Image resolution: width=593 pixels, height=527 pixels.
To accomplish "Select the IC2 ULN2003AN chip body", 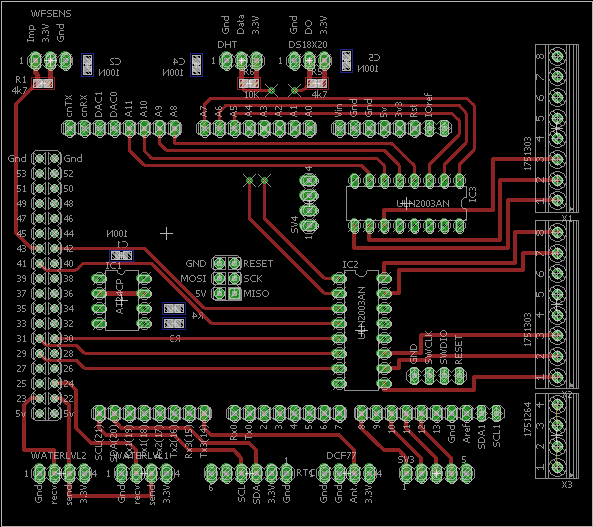I will click(362, 330).
